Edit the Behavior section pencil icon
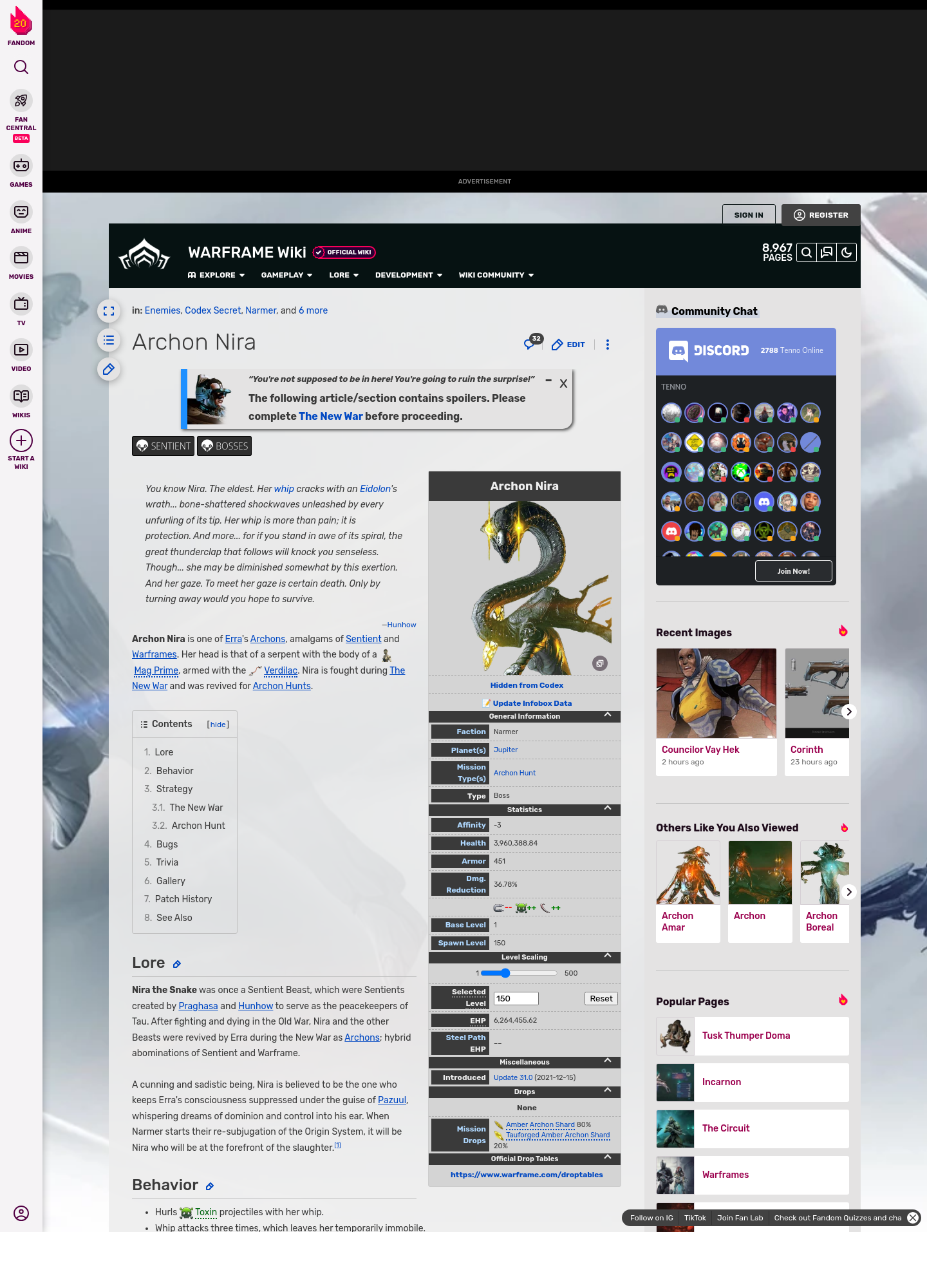The image size is (927, 1288). (210, 1186)
